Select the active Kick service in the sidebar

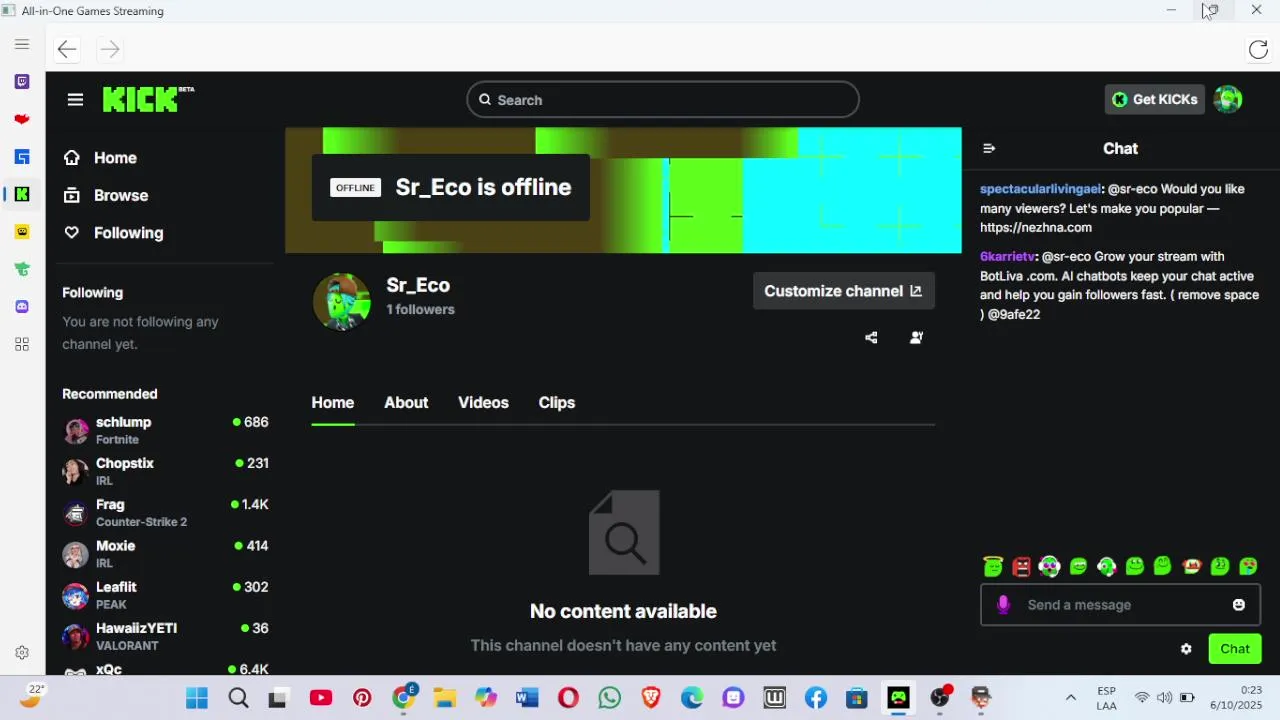(x=22, y=194)
